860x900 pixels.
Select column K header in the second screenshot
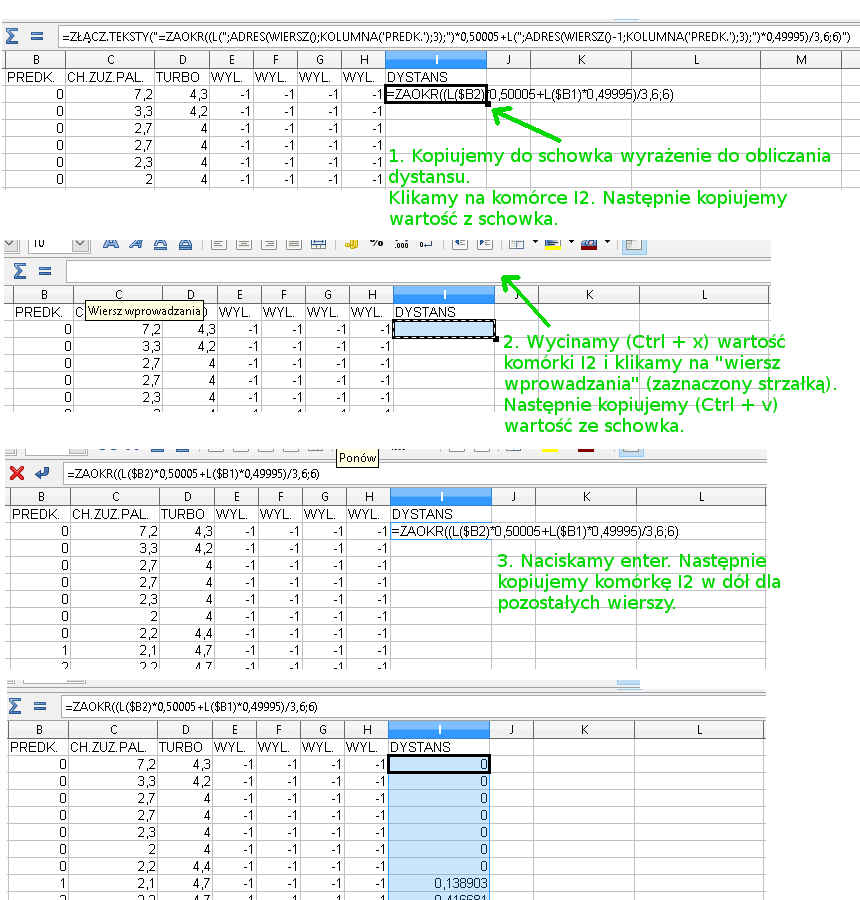589,294
